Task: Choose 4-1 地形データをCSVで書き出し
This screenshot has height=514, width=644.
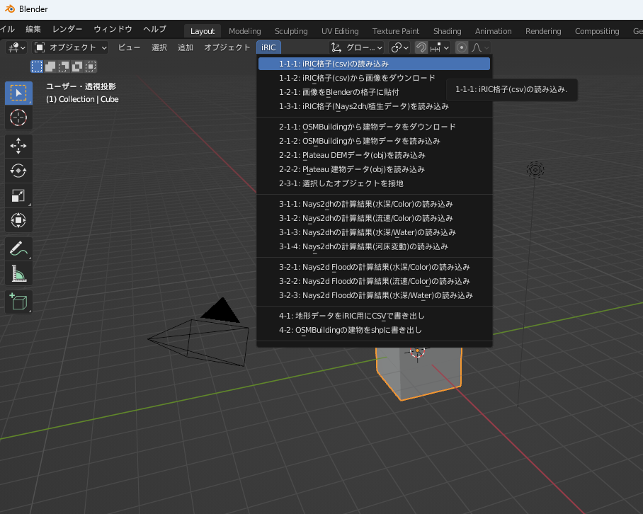Action: pyautogui.click(x=374, y=316)
